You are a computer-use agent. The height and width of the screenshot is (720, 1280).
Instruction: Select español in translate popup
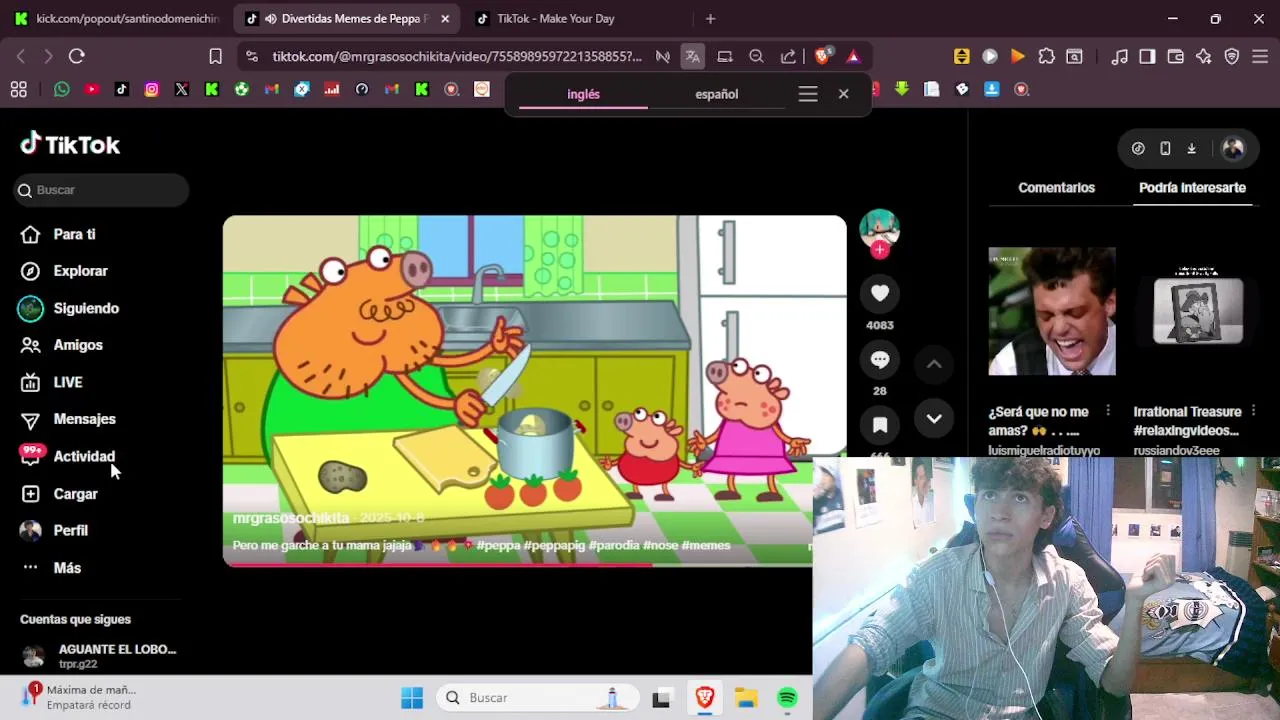716,94
